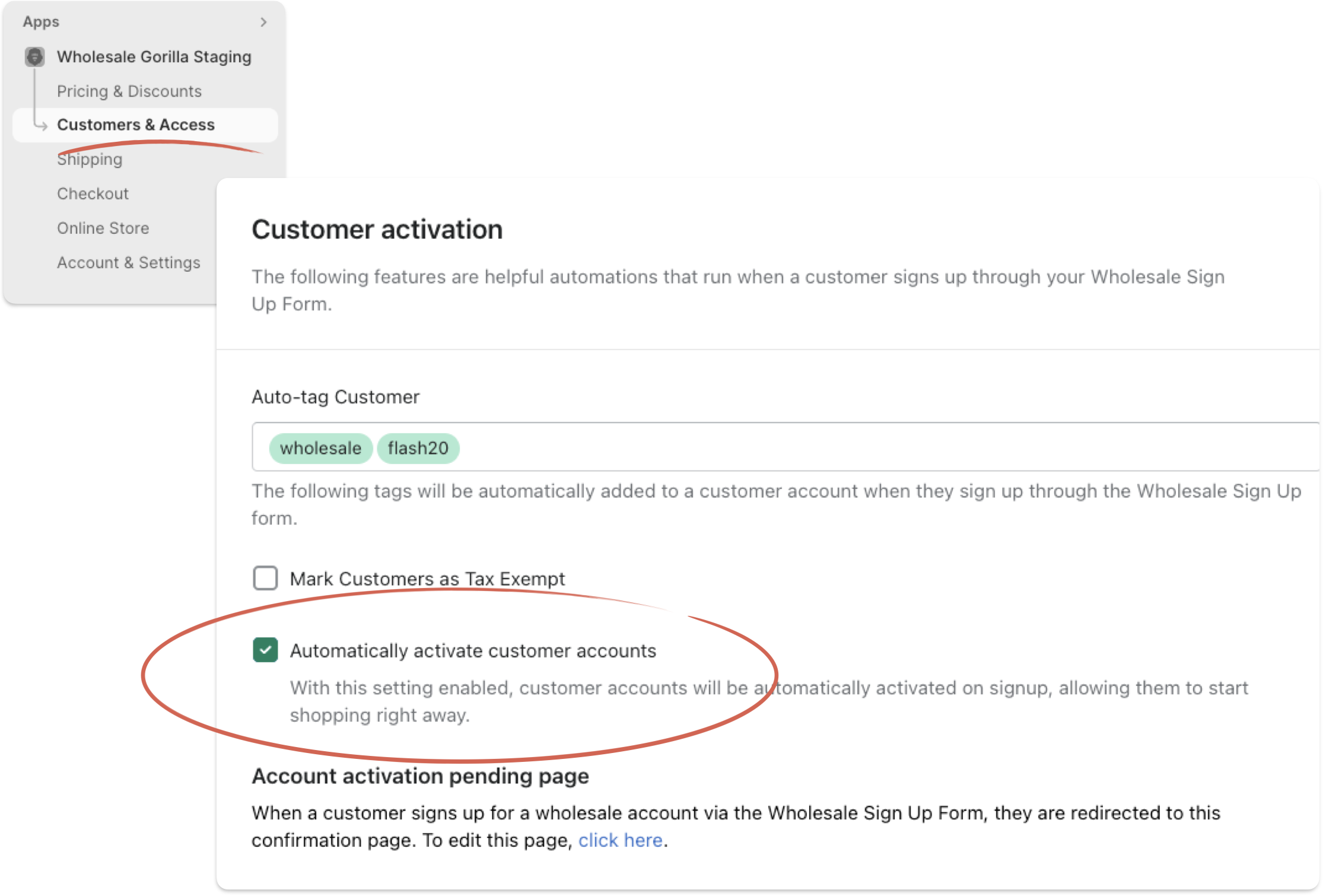Image resolution: width=1323 pixels, height=896 pixels.
Task: Select the flash20 tag
Action: (x=418, y=448)
